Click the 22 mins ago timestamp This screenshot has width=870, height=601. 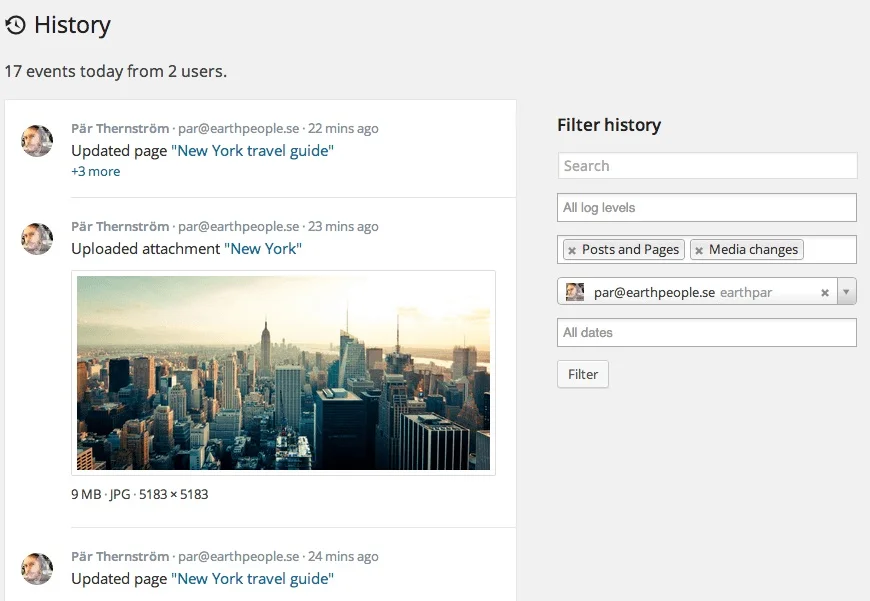coord(343,129)
